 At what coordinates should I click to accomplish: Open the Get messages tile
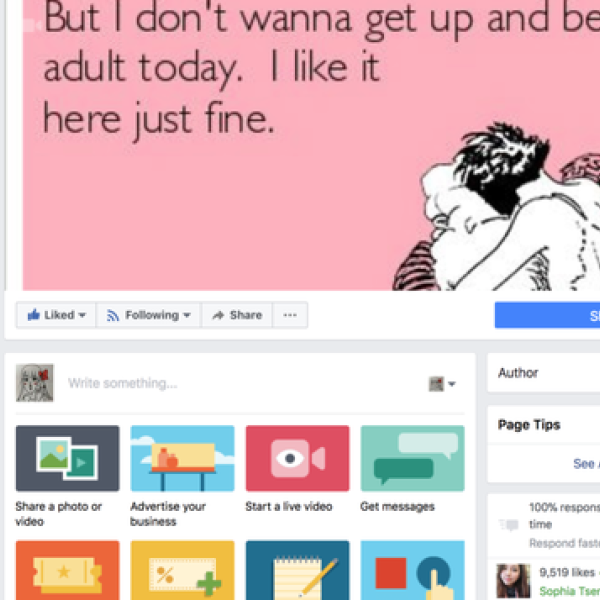(412, 458)
